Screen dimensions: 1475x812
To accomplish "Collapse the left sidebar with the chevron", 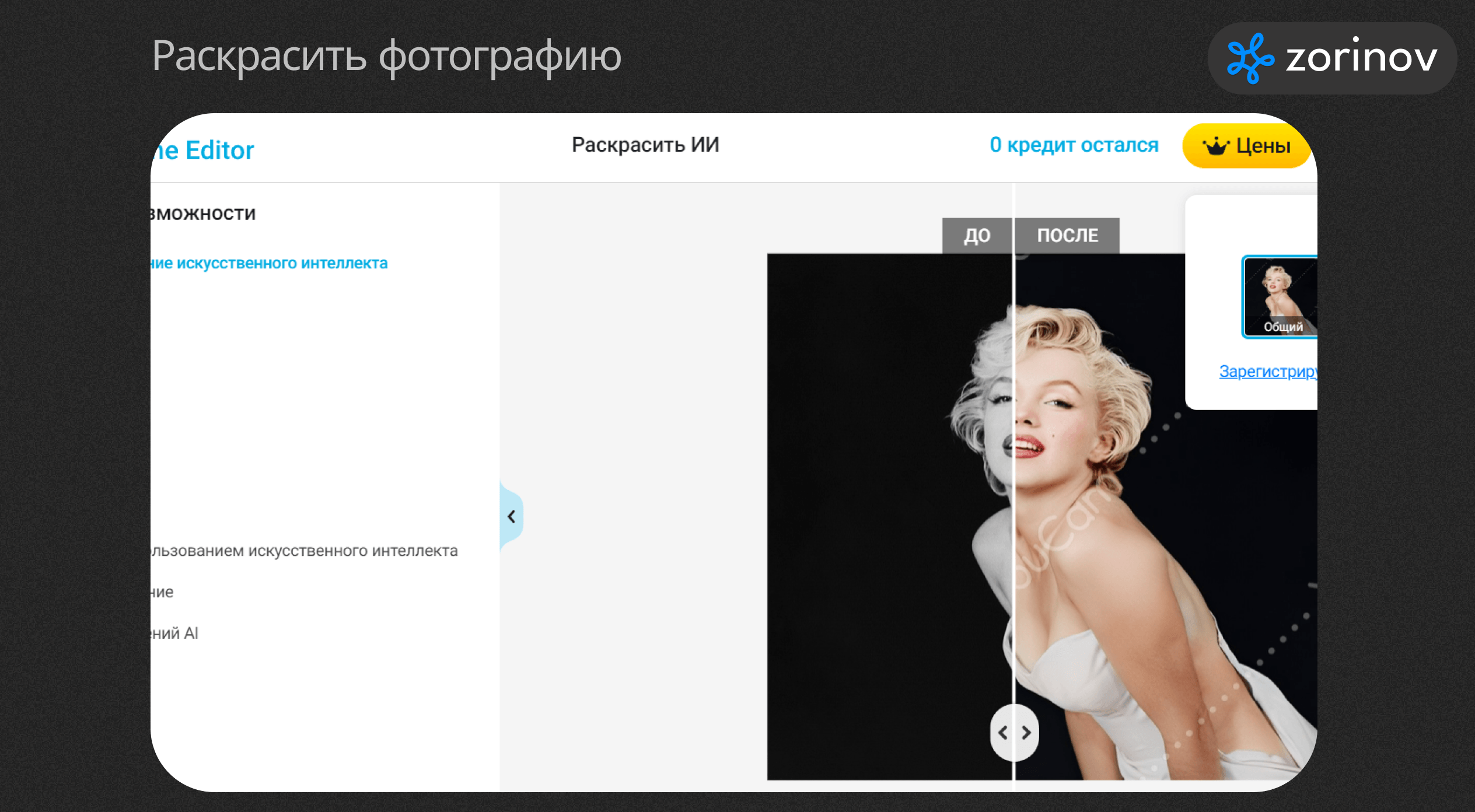I will click(x=512, y=516).
